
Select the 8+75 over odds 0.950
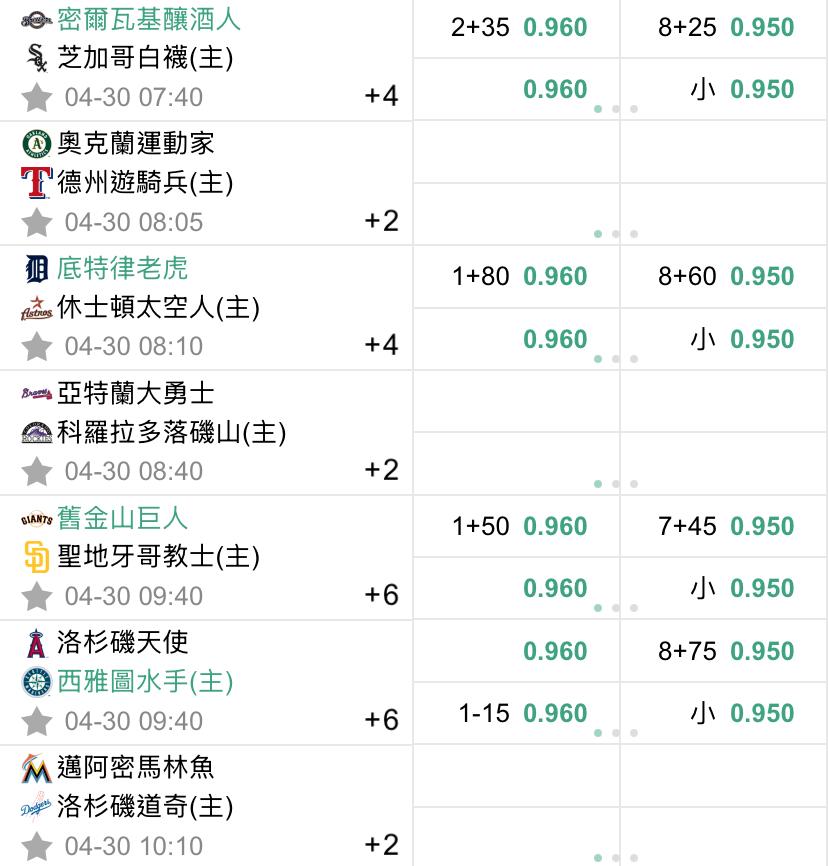click(x=724, y=651)
